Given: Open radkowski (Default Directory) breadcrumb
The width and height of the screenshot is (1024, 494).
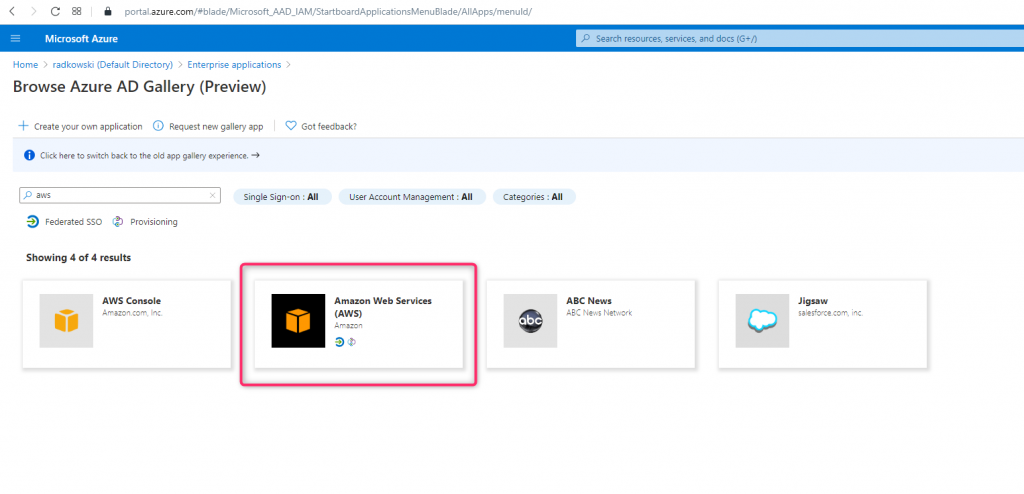Looking at the screenshot, I should pyautogui.click(x=112, y=65).
